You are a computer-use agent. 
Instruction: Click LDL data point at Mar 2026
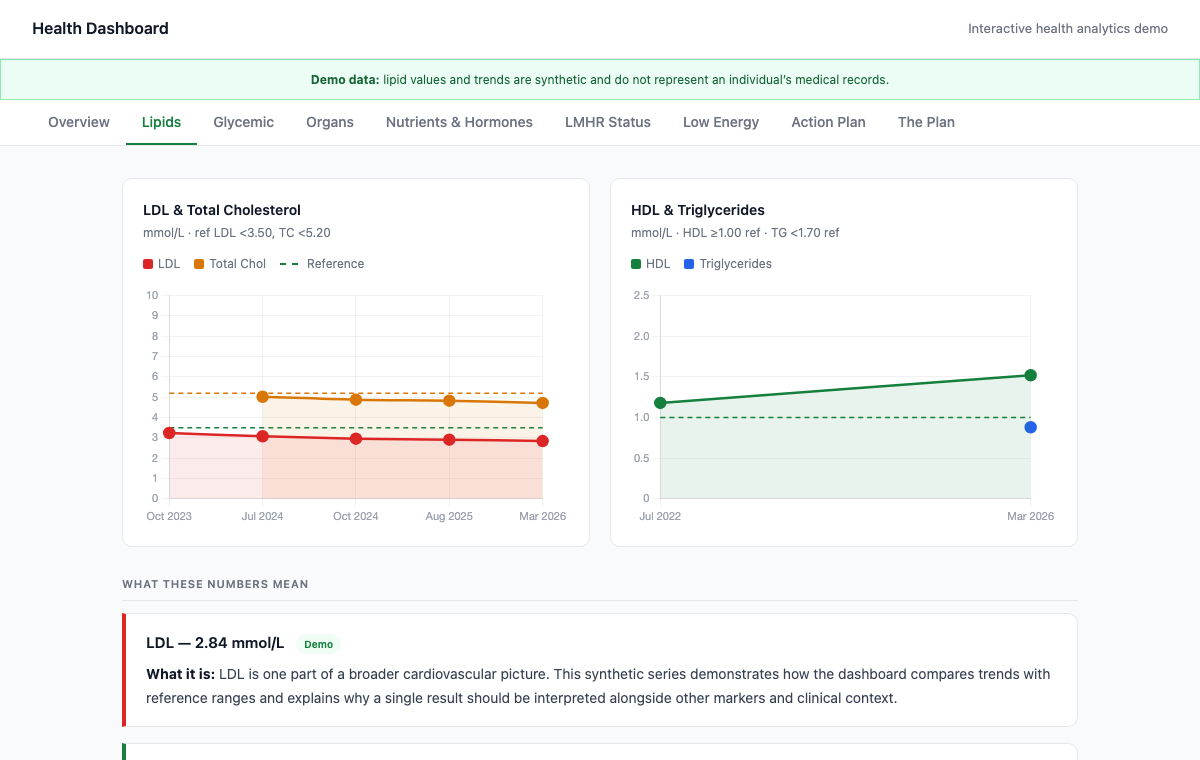coord(542,441)
